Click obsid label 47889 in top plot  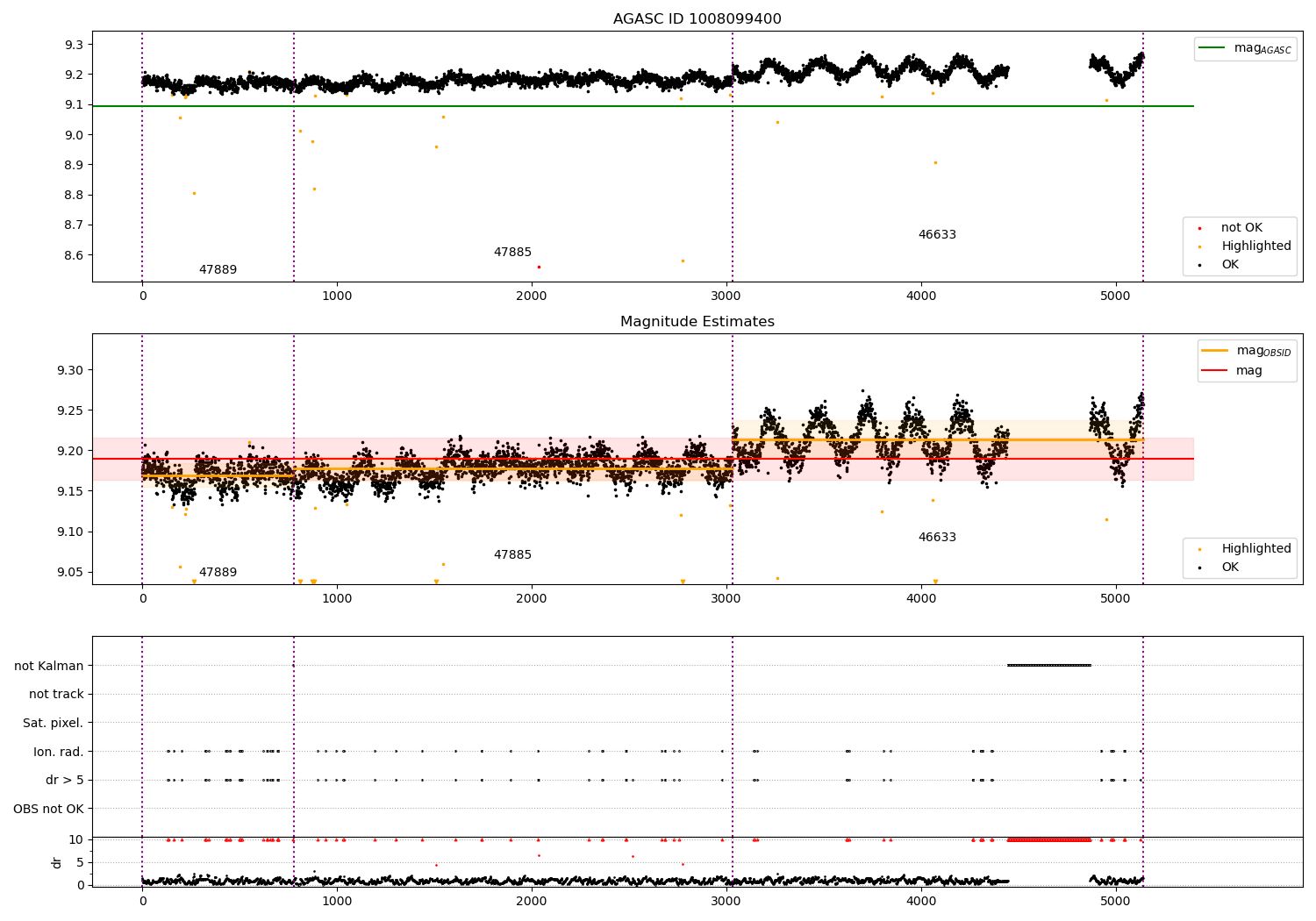(x=218, y=270)
